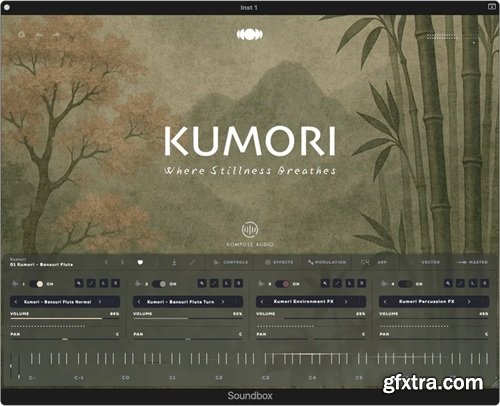The width and height of the screenshot is (500, 406).
Task: Go to previous preset with left chevron
Action: click(x=106, y=262)
